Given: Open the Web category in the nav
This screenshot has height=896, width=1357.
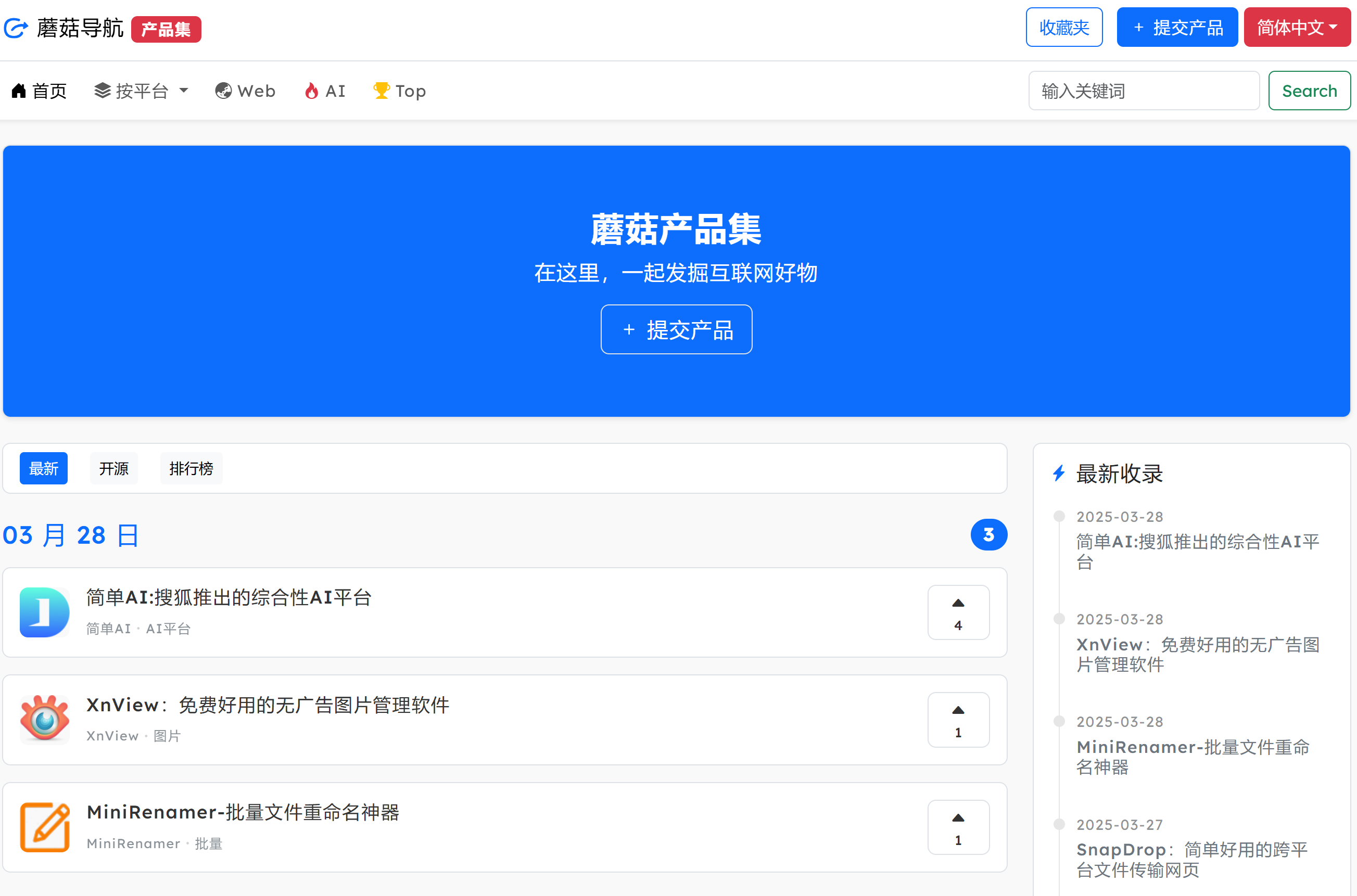Looking at the screenshot, I should pyautogui.click(x=245, y=91).
